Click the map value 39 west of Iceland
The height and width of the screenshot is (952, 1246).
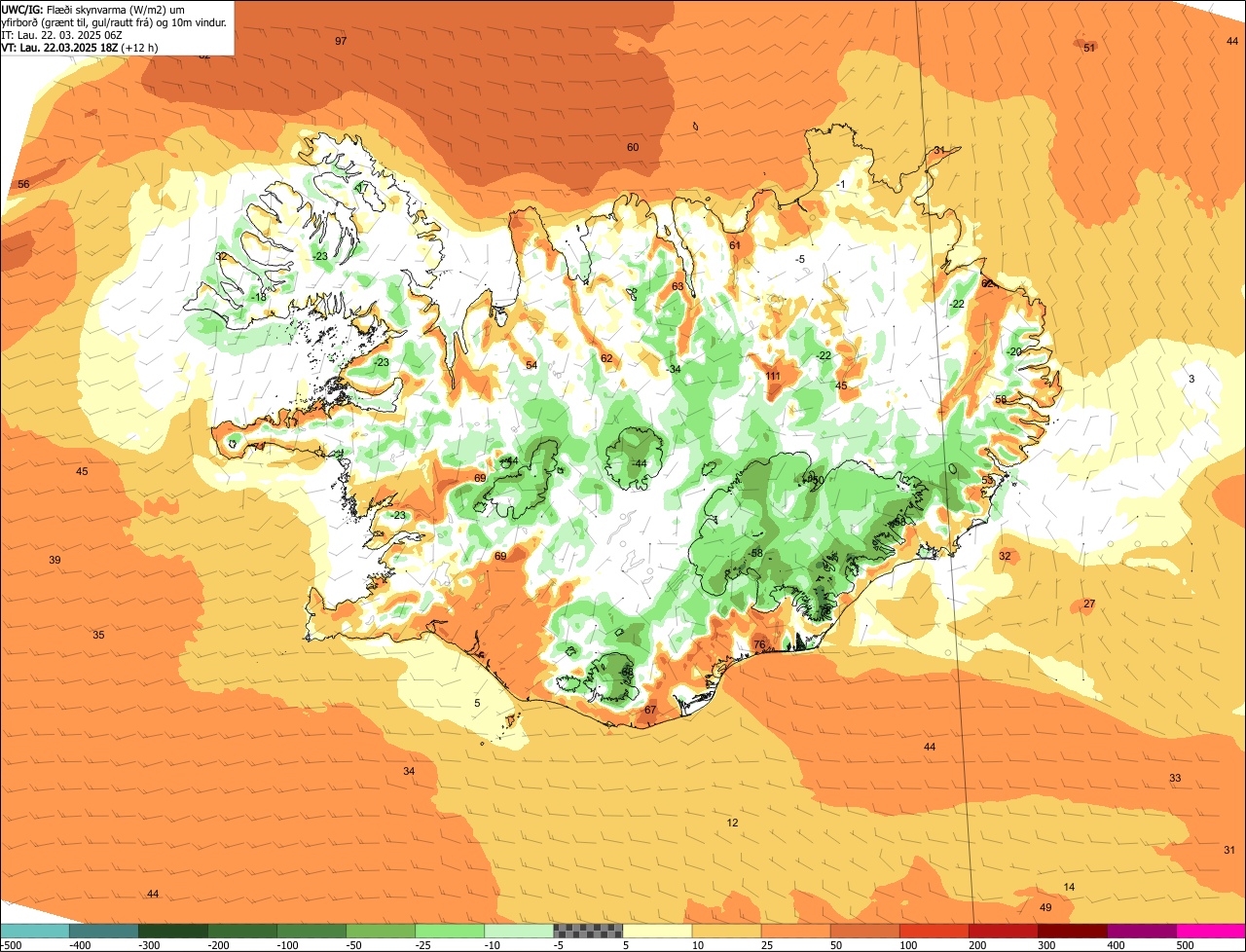pyautogui.click(x=55, y=560)
